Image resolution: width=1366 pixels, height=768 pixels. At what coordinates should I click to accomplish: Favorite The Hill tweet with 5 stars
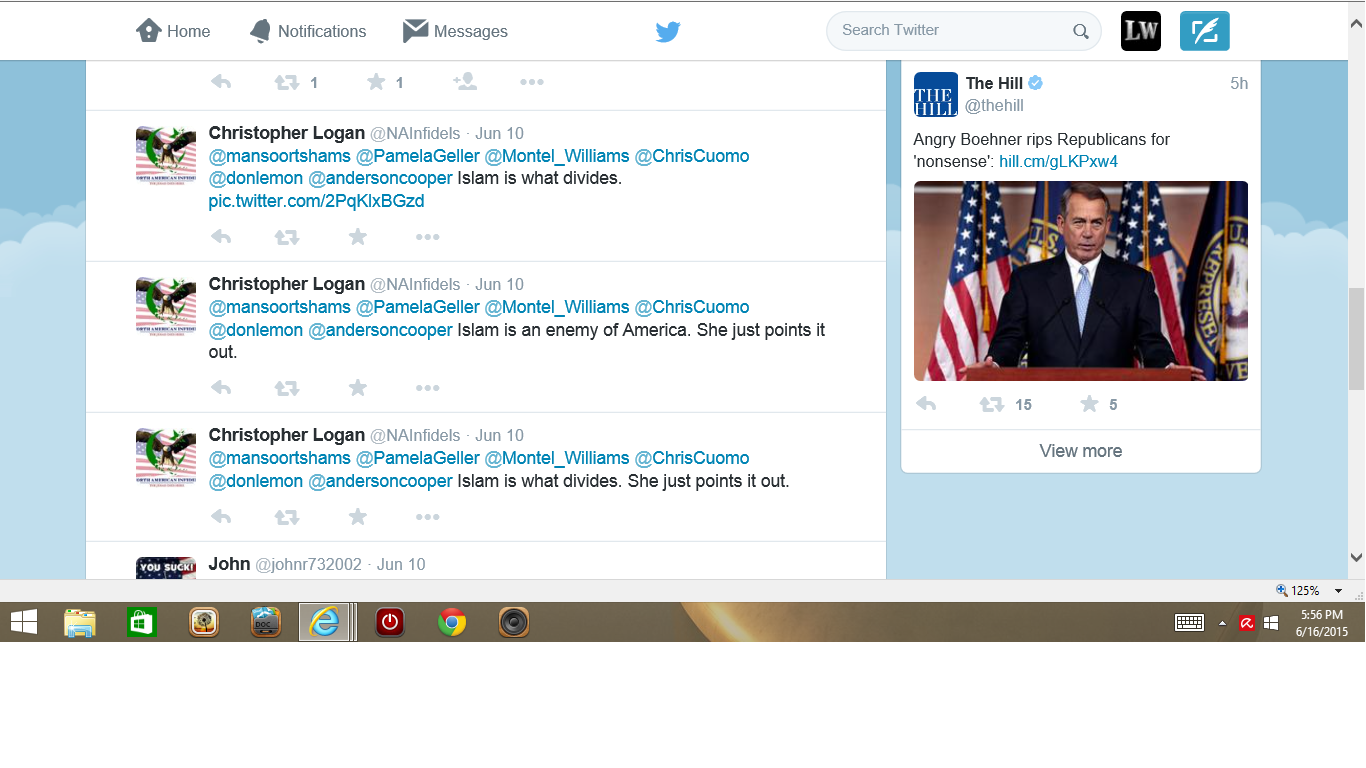(1089, 404)
